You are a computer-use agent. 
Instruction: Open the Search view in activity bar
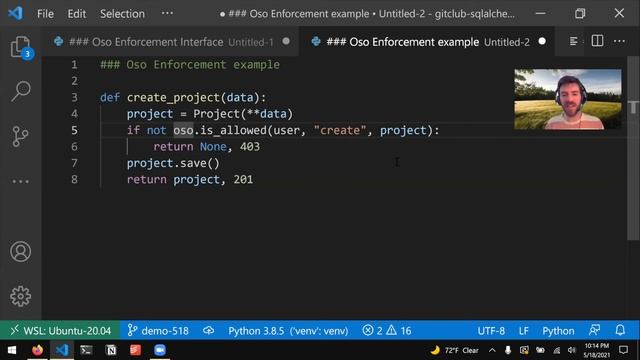(x=20, y=91)
